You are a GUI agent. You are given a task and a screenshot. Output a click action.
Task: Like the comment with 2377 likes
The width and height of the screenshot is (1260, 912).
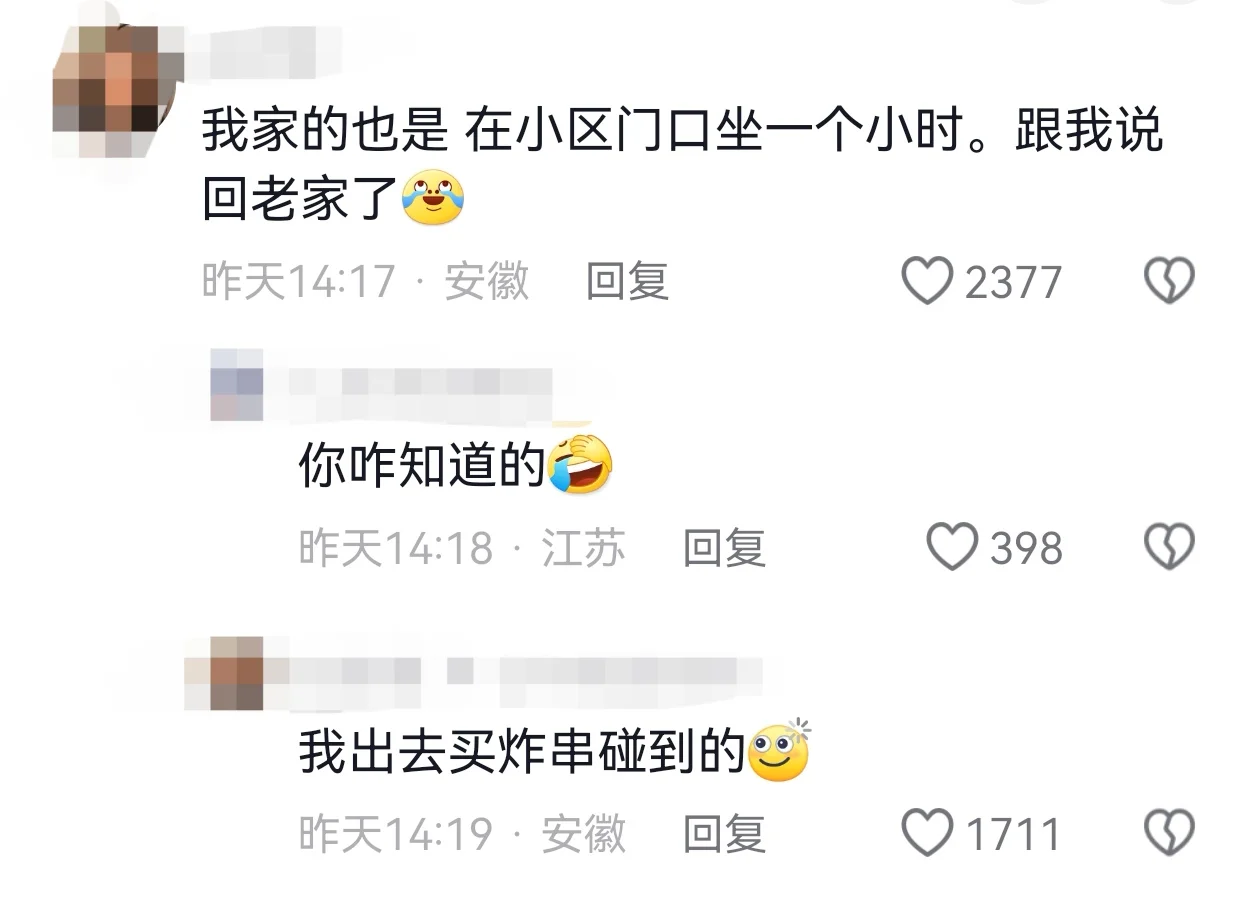click(x=927, y=282)
